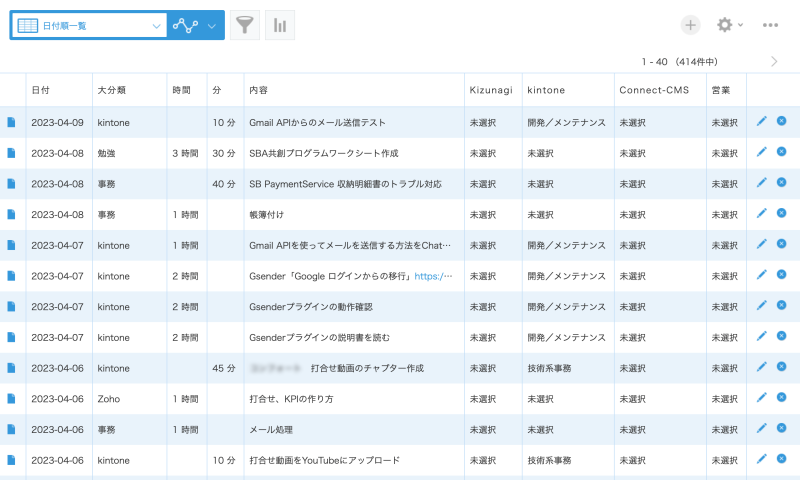Delete the SB PaymentService row
The width and height of the screenshot is (800, 480).
pyautogui.click(x=781, y=182)
